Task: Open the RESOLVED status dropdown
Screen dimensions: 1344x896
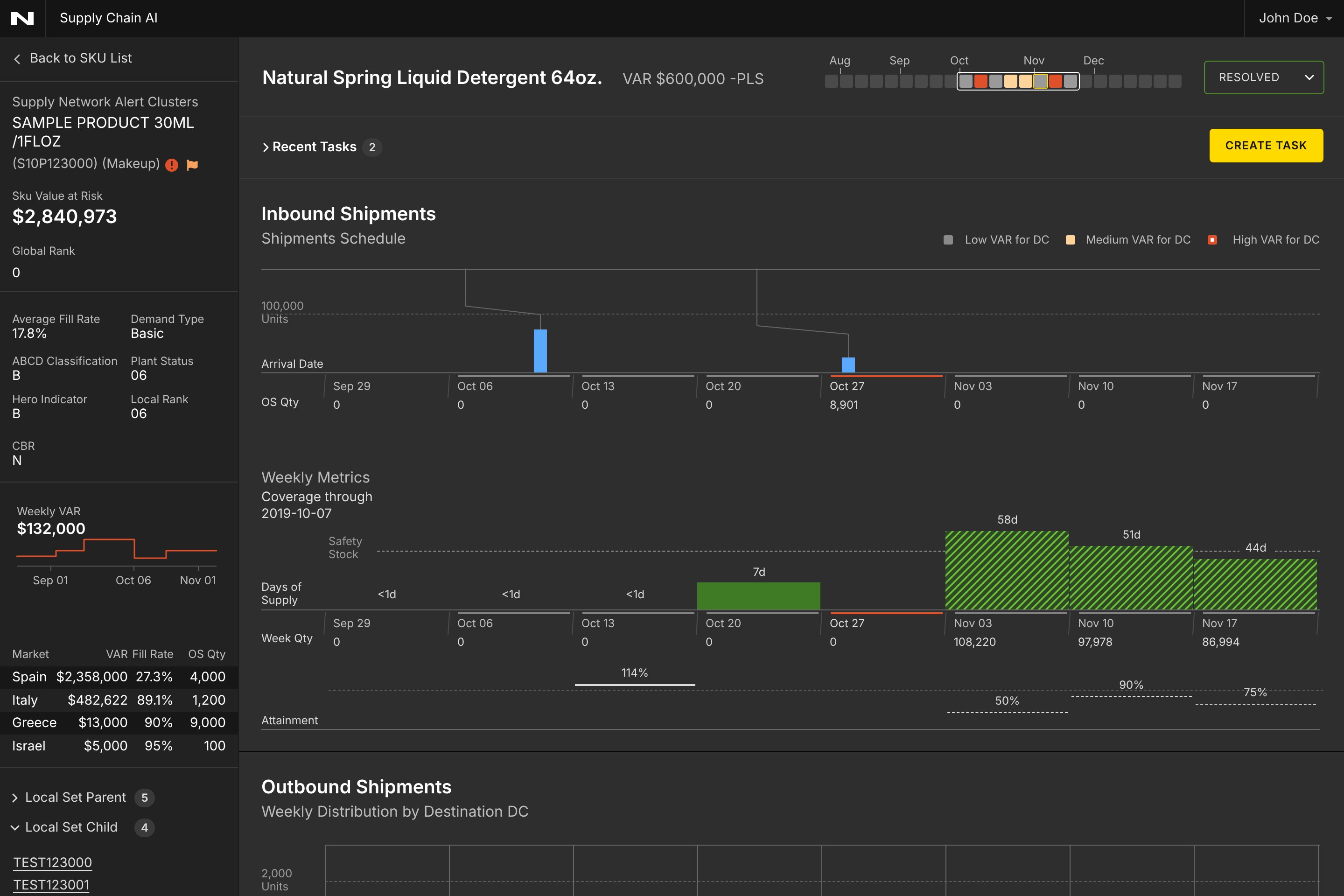Action: click(1263, 77)
